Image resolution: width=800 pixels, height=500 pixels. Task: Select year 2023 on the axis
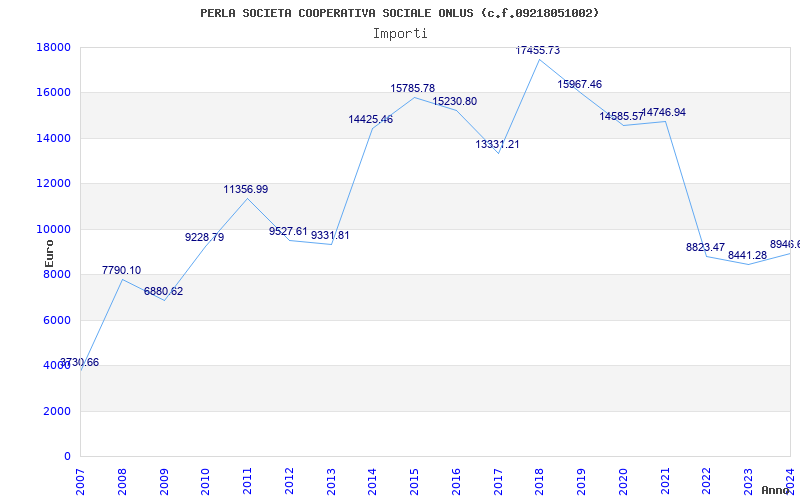click(748, 482)
